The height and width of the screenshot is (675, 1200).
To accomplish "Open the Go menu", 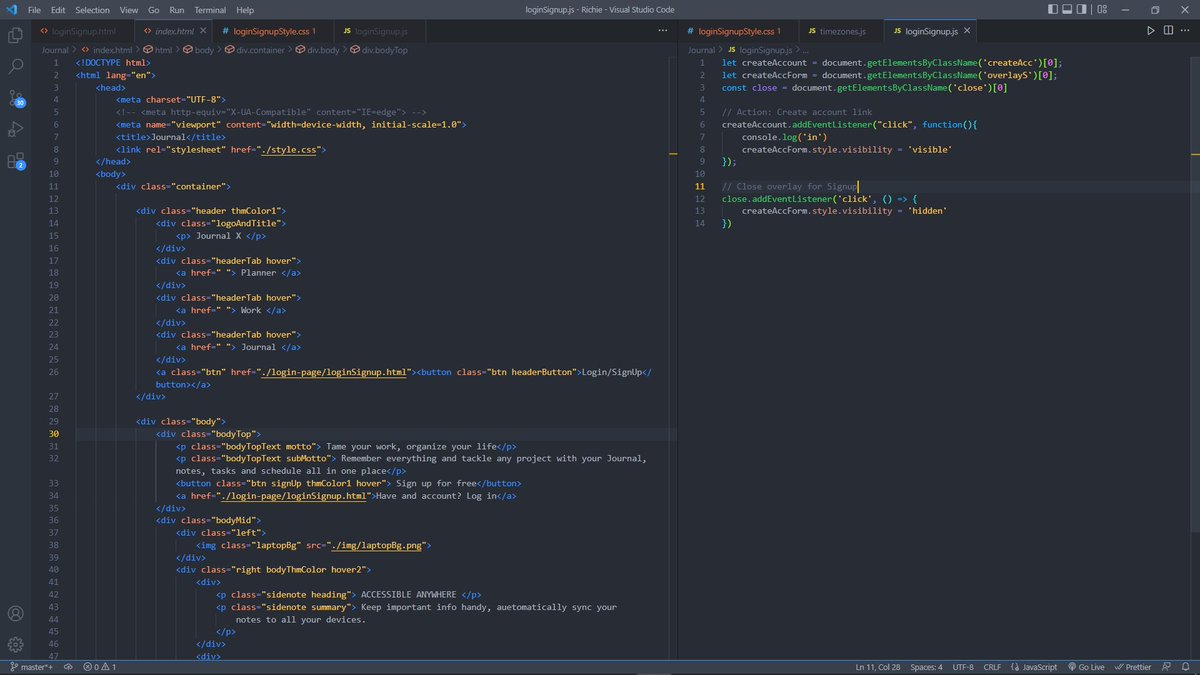I will (154, 9).
